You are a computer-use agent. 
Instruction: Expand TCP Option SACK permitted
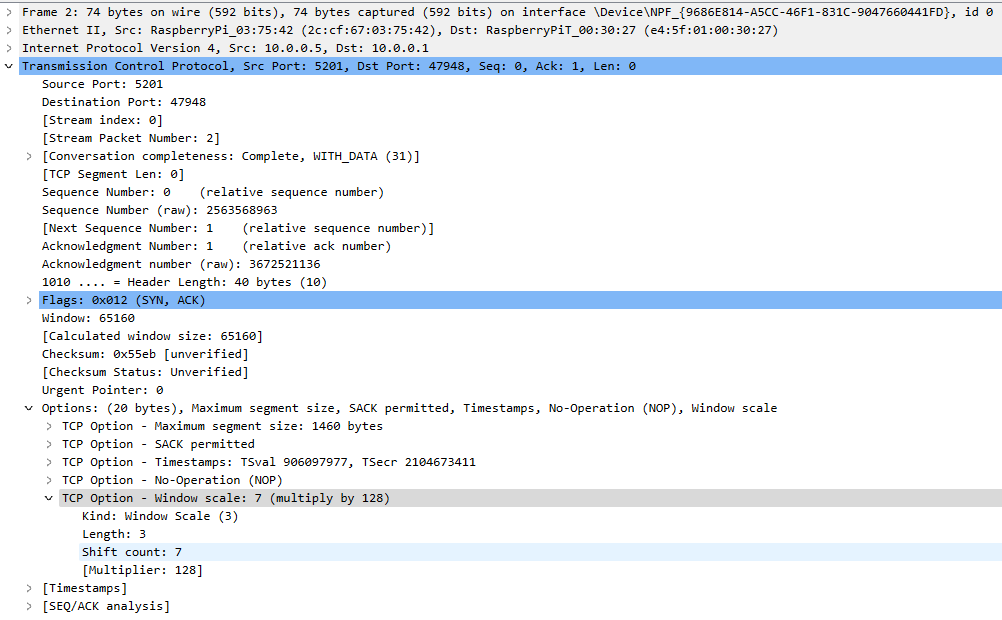tap(49, 444)
